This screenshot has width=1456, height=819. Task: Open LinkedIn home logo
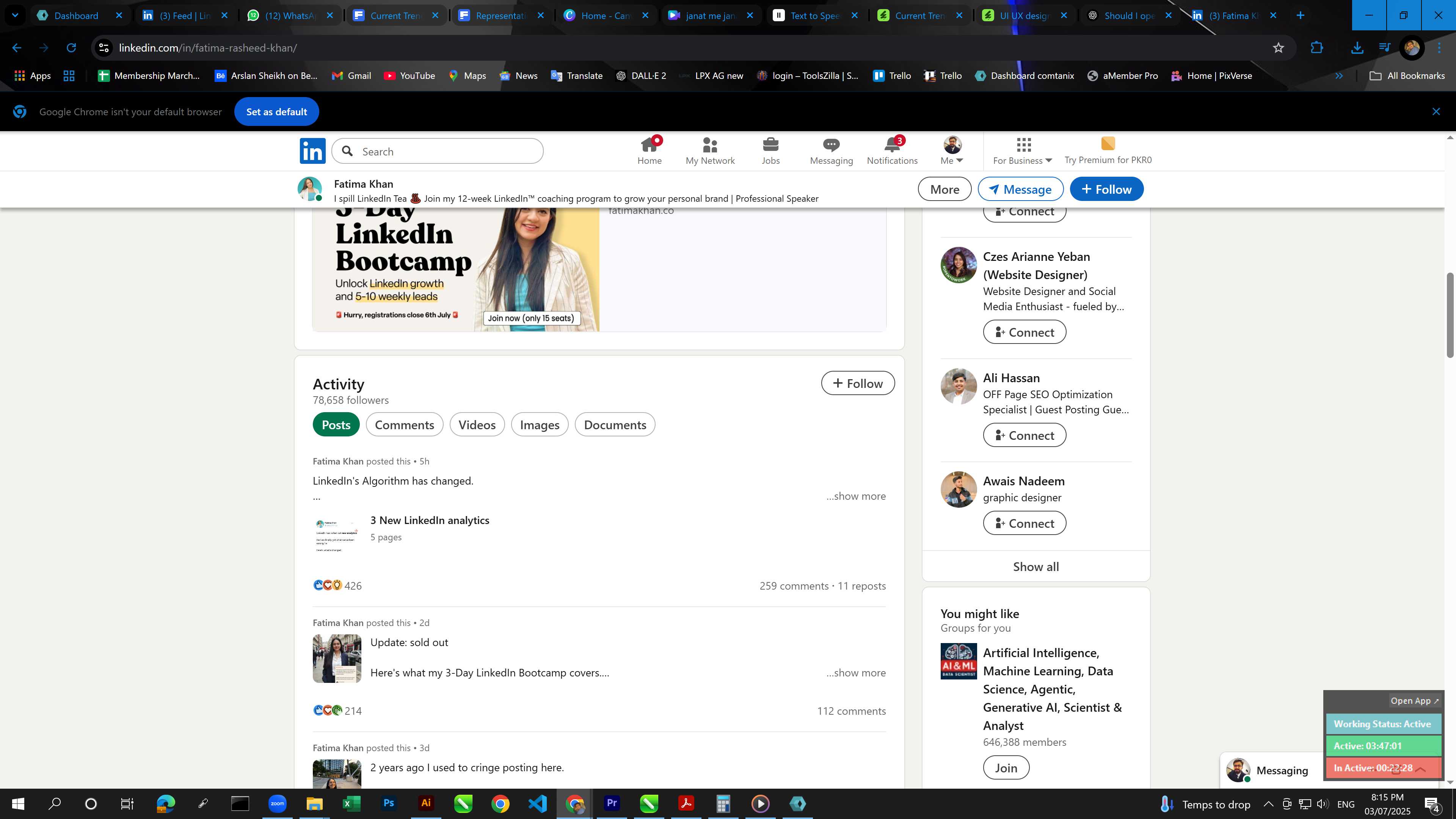point(312,151)
